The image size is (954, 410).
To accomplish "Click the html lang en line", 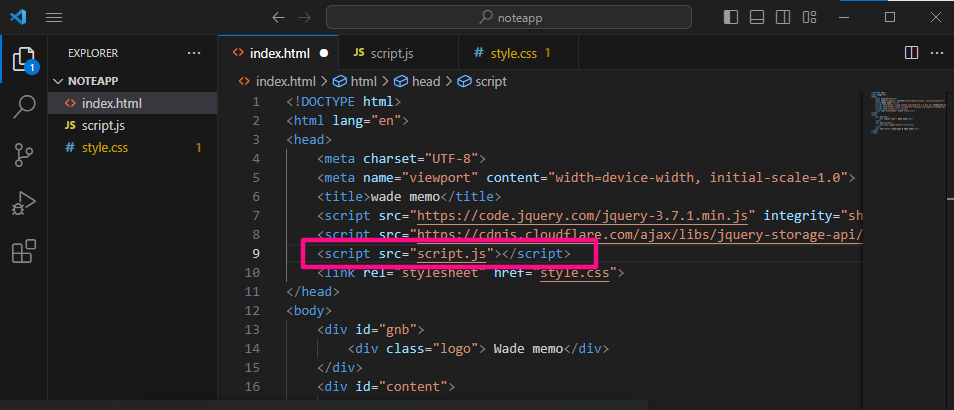I will 347,120.
